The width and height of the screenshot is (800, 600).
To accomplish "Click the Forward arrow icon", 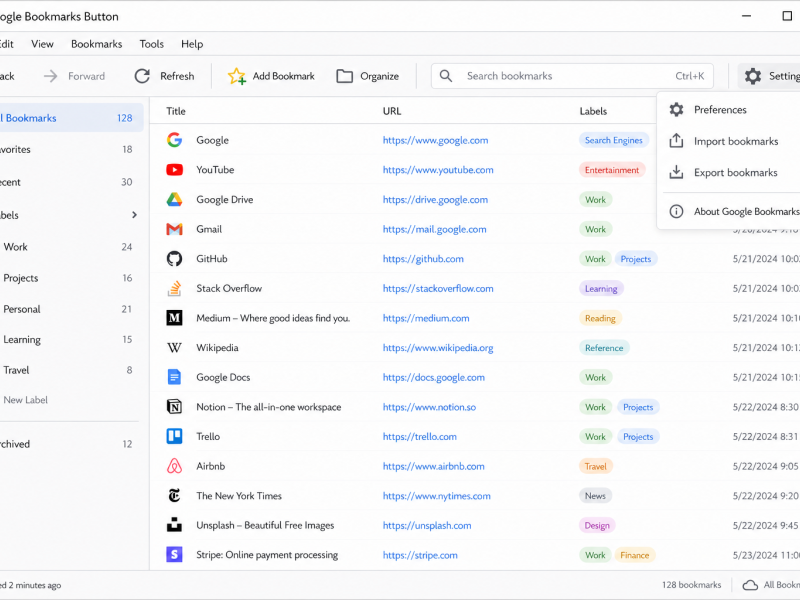I will pyautogui.click(x=51, y=76).
